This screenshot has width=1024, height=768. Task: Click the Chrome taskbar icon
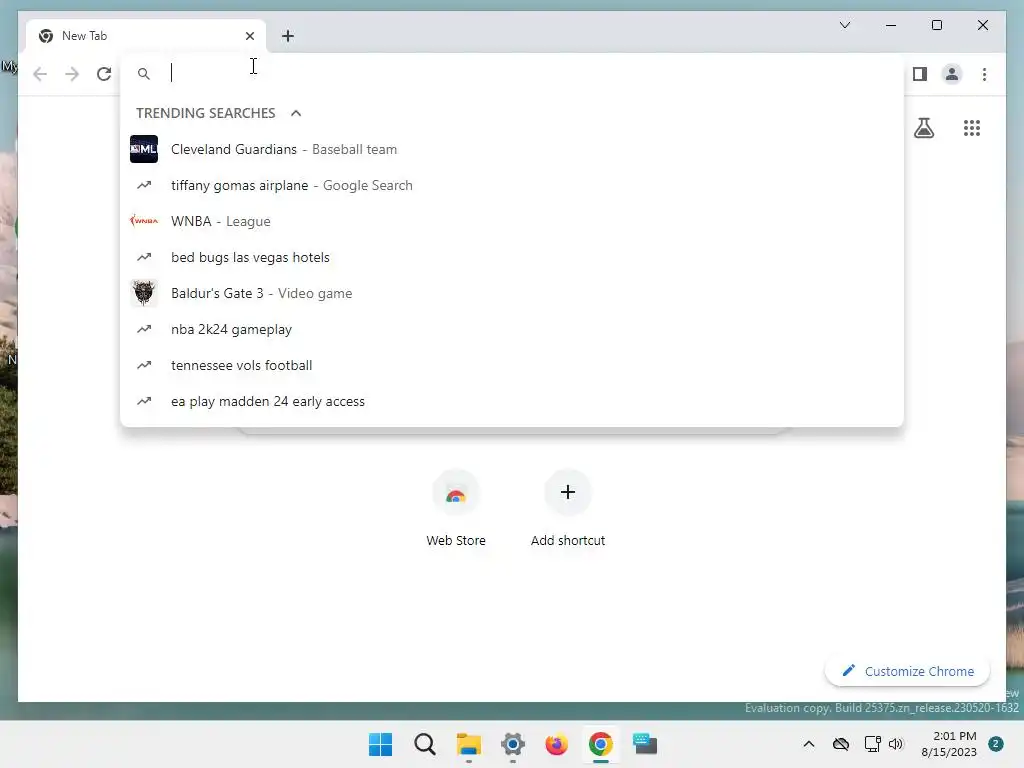click(601, 744)
